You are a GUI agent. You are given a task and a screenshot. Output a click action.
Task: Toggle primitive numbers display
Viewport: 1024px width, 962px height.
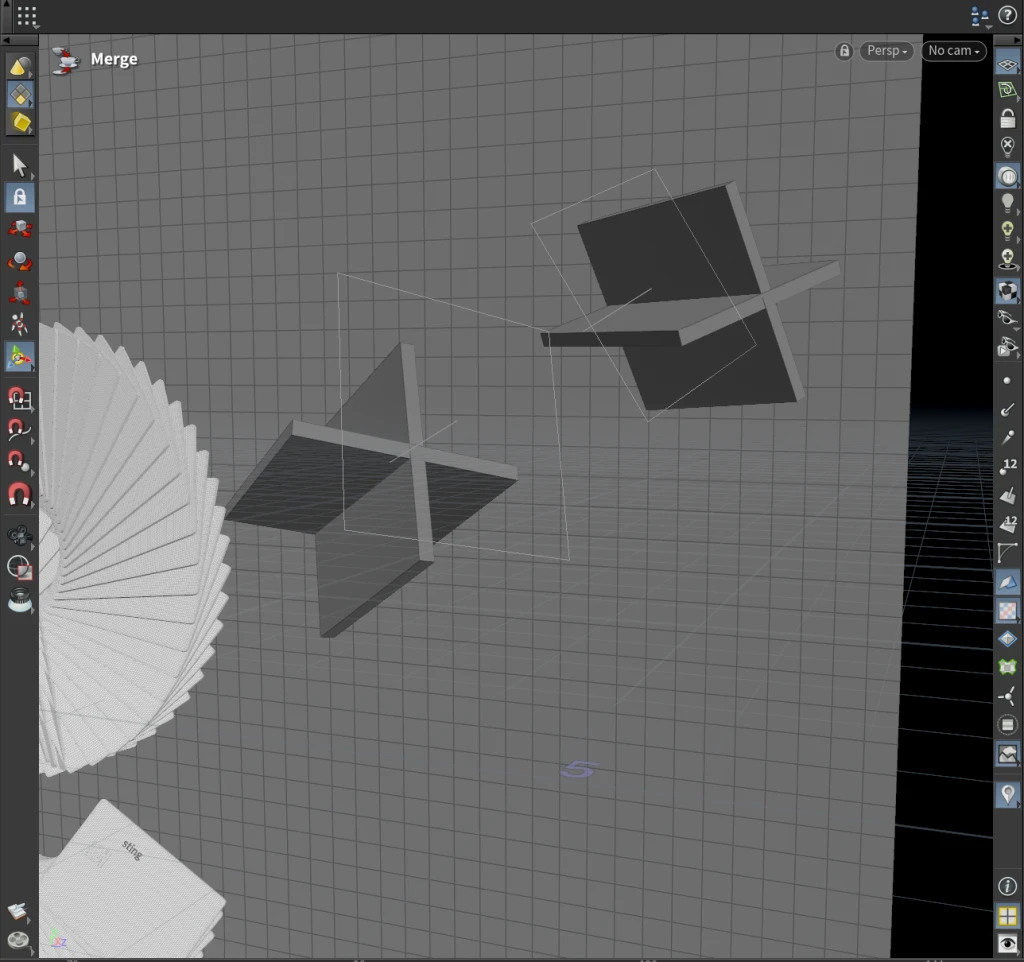pyautogui.click(x=1007, y=523)
